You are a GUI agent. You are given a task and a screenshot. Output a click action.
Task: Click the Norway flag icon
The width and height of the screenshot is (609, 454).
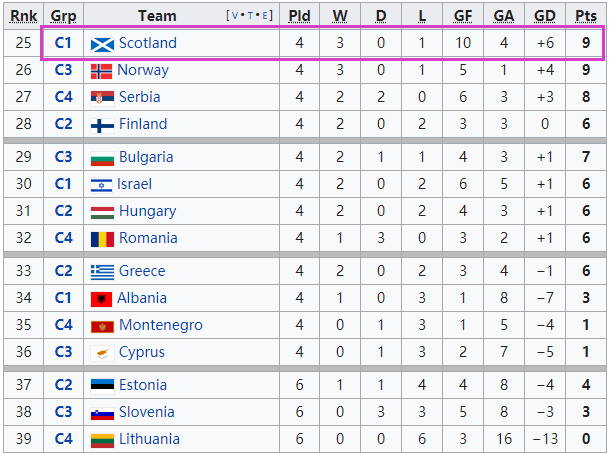pyautogui.click(x=101, y=71)
